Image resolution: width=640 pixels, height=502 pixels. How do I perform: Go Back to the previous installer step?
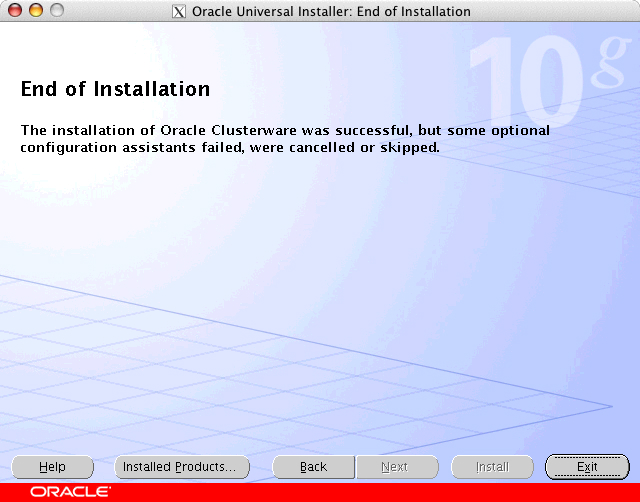(313, 467)
